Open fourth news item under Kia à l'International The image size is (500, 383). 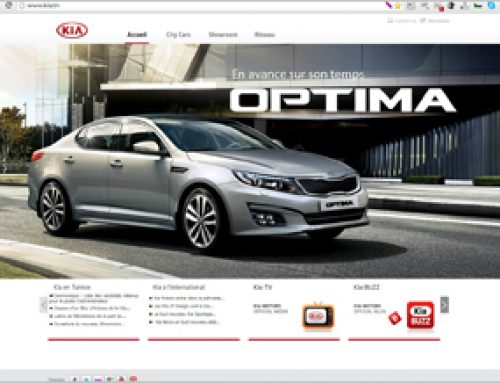(x=185, y=322)
